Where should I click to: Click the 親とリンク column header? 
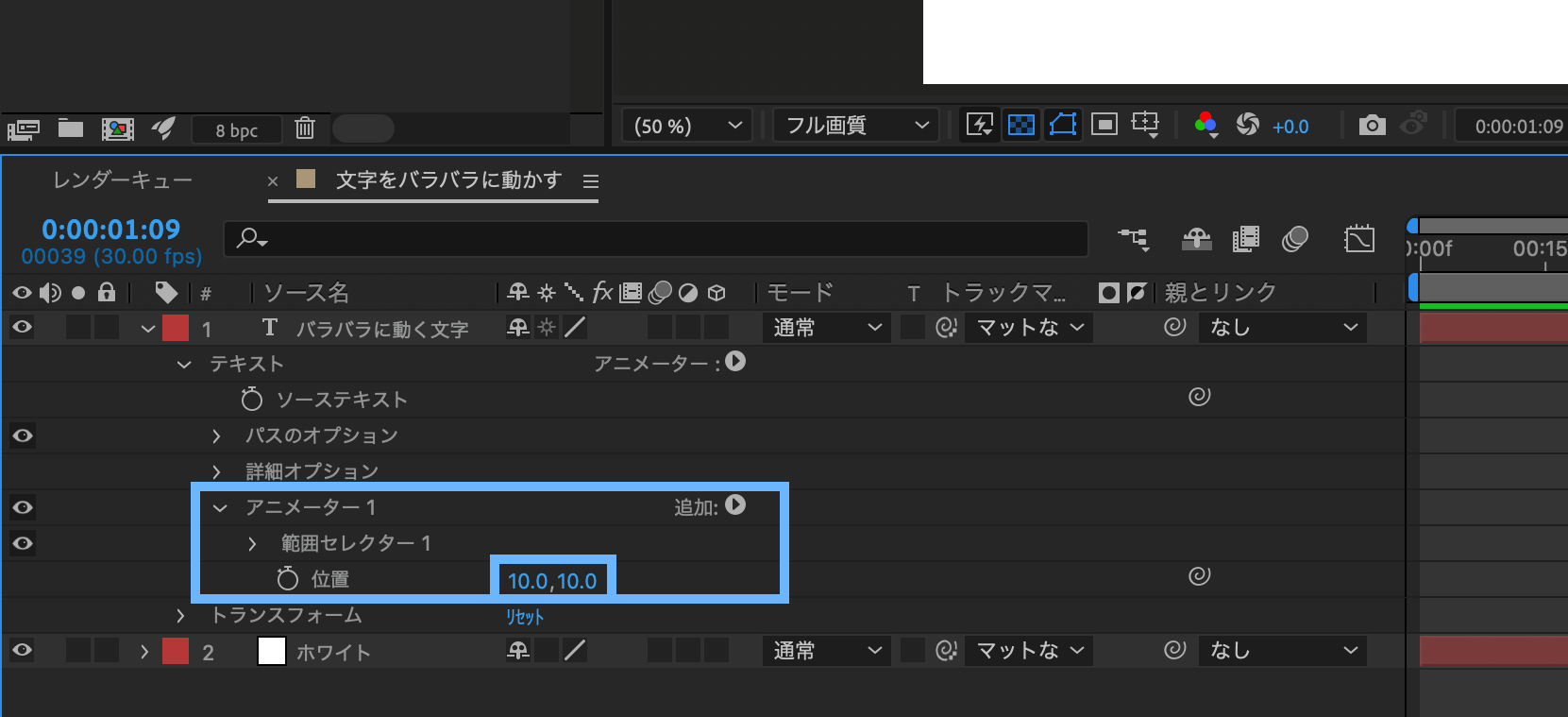(1220, 293)
